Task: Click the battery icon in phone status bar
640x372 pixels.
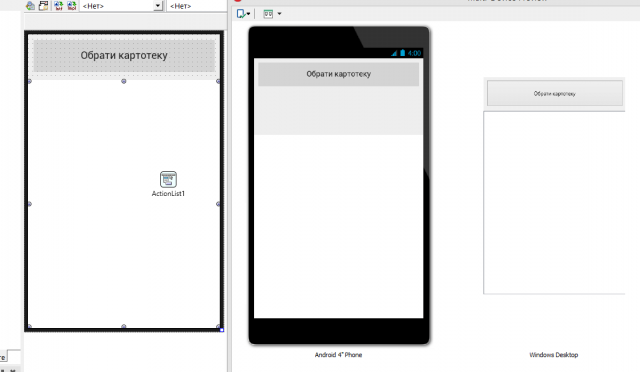Action: [x=402, y=53]
